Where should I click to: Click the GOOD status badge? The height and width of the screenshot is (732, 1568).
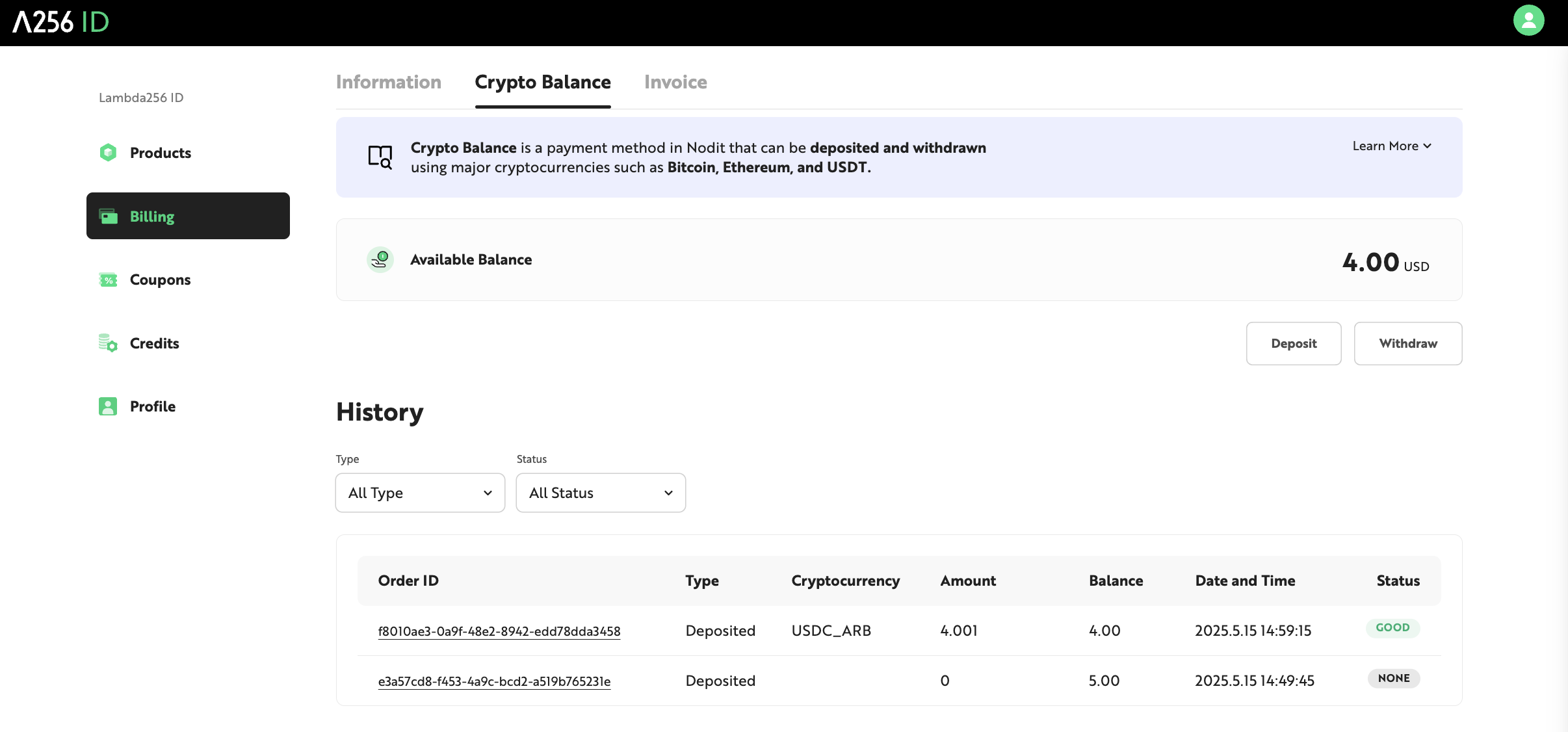1392,628
